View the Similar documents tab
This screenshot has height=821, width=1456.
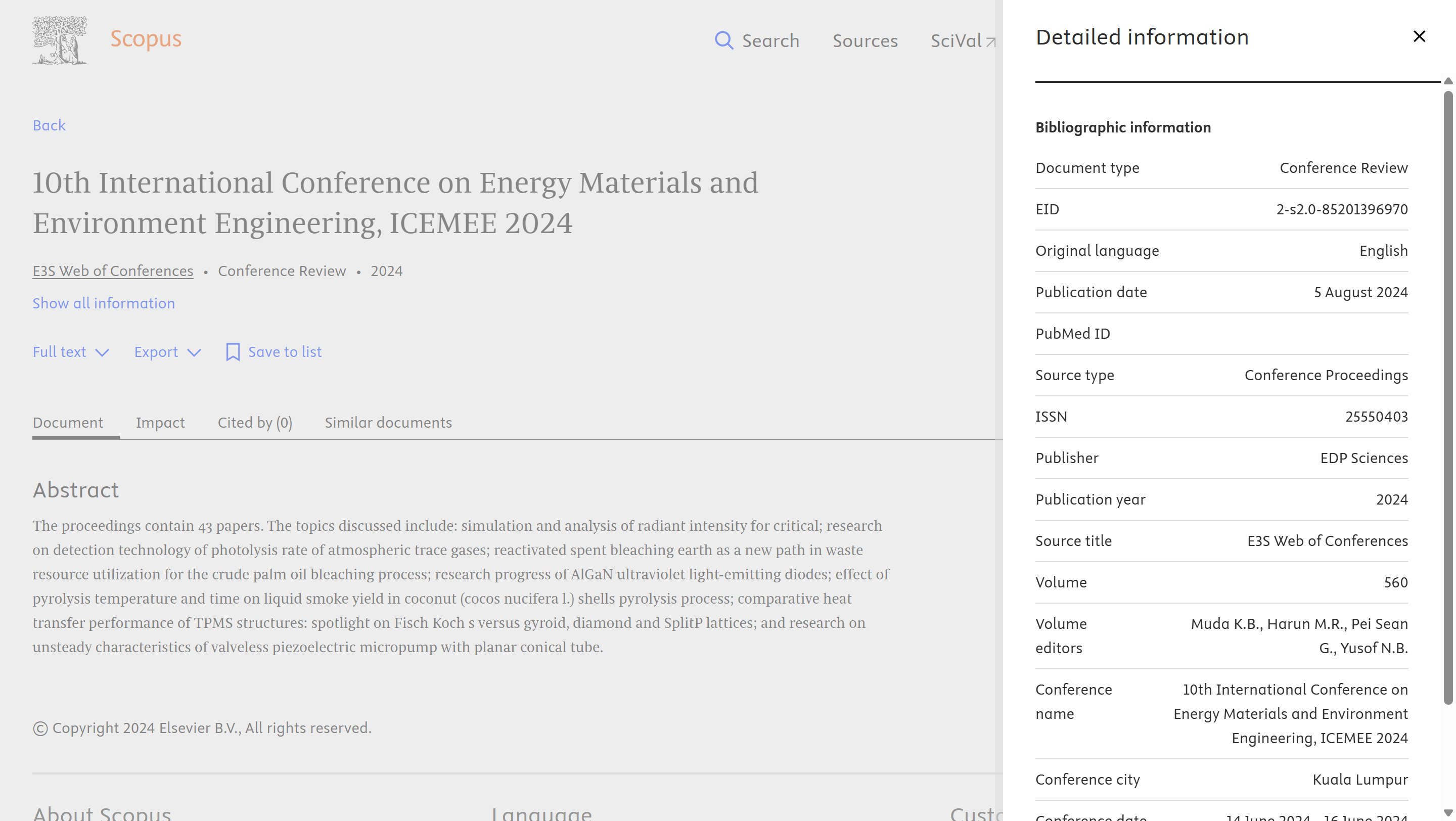click(388, 423)
